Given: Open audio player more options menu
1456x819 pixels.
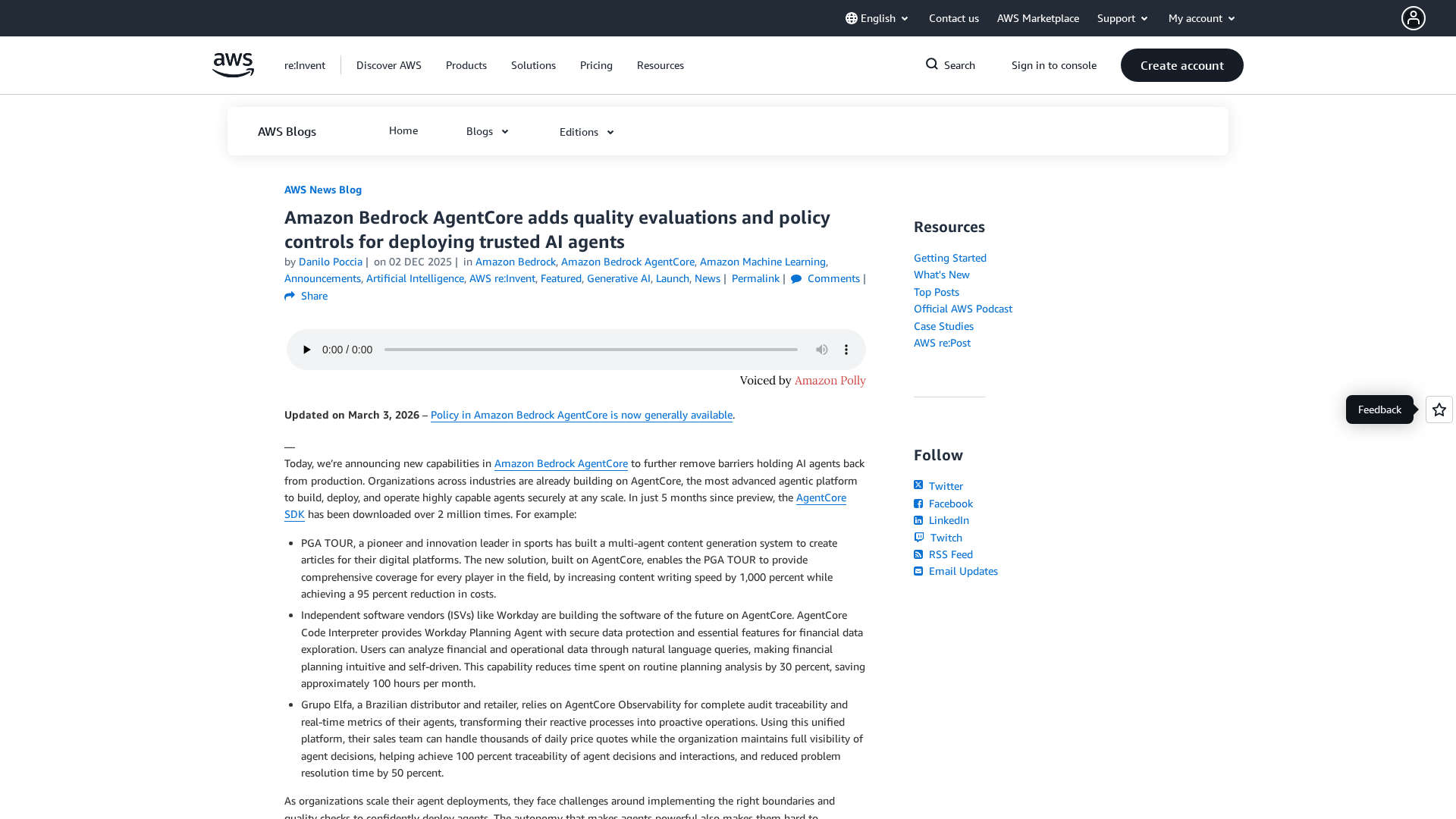Looking at the screenshot, I should (846, 350).
